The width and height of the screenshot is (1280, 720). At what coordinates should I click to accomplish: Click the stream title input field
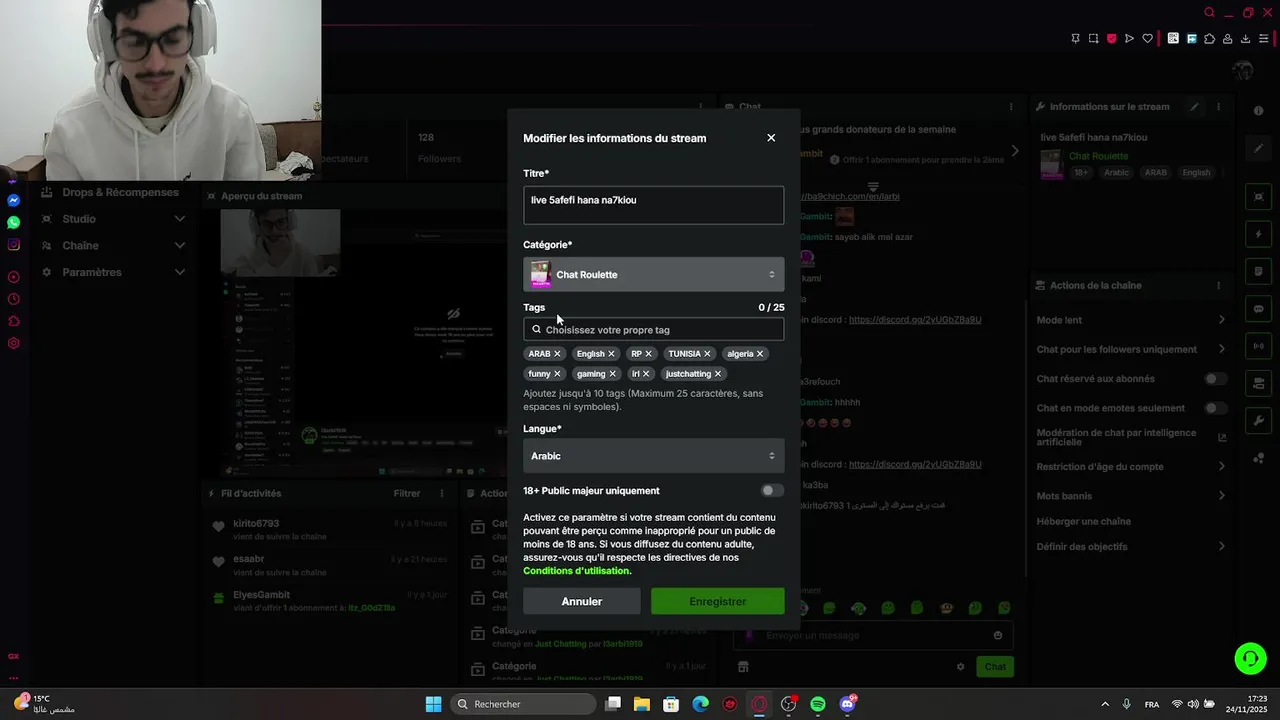tap(653, 205)
